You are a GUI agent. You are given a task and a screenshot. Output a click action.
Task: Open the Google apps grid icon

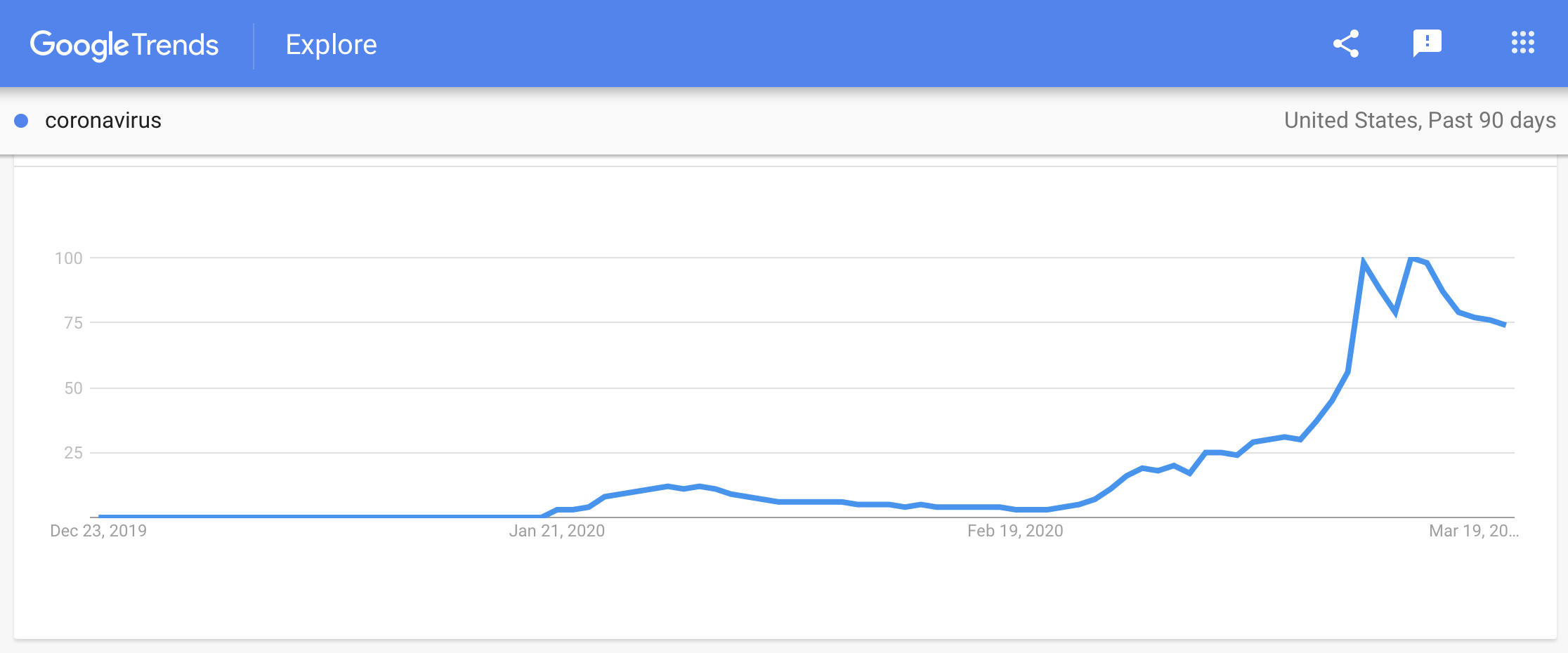pyautogui.click(x=1522, y=43)
